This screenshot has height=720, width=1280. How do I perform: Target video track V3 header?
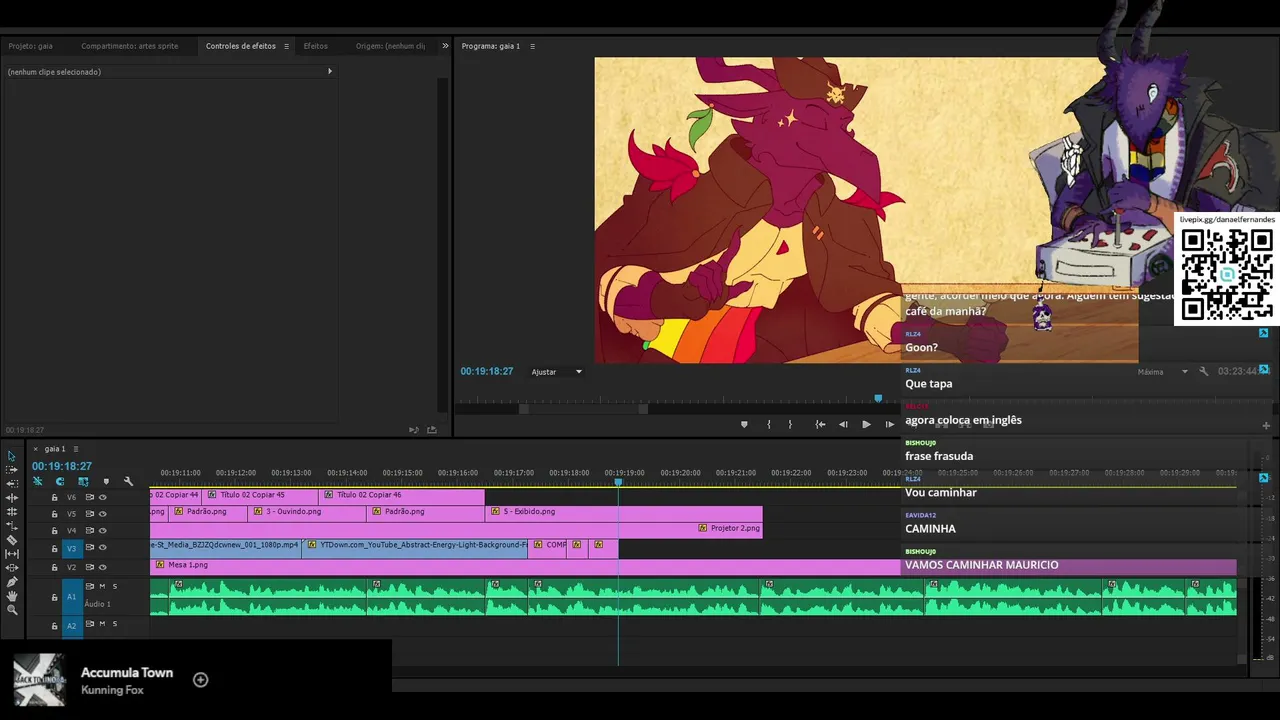pyautogui.click(x=72, y=548)
